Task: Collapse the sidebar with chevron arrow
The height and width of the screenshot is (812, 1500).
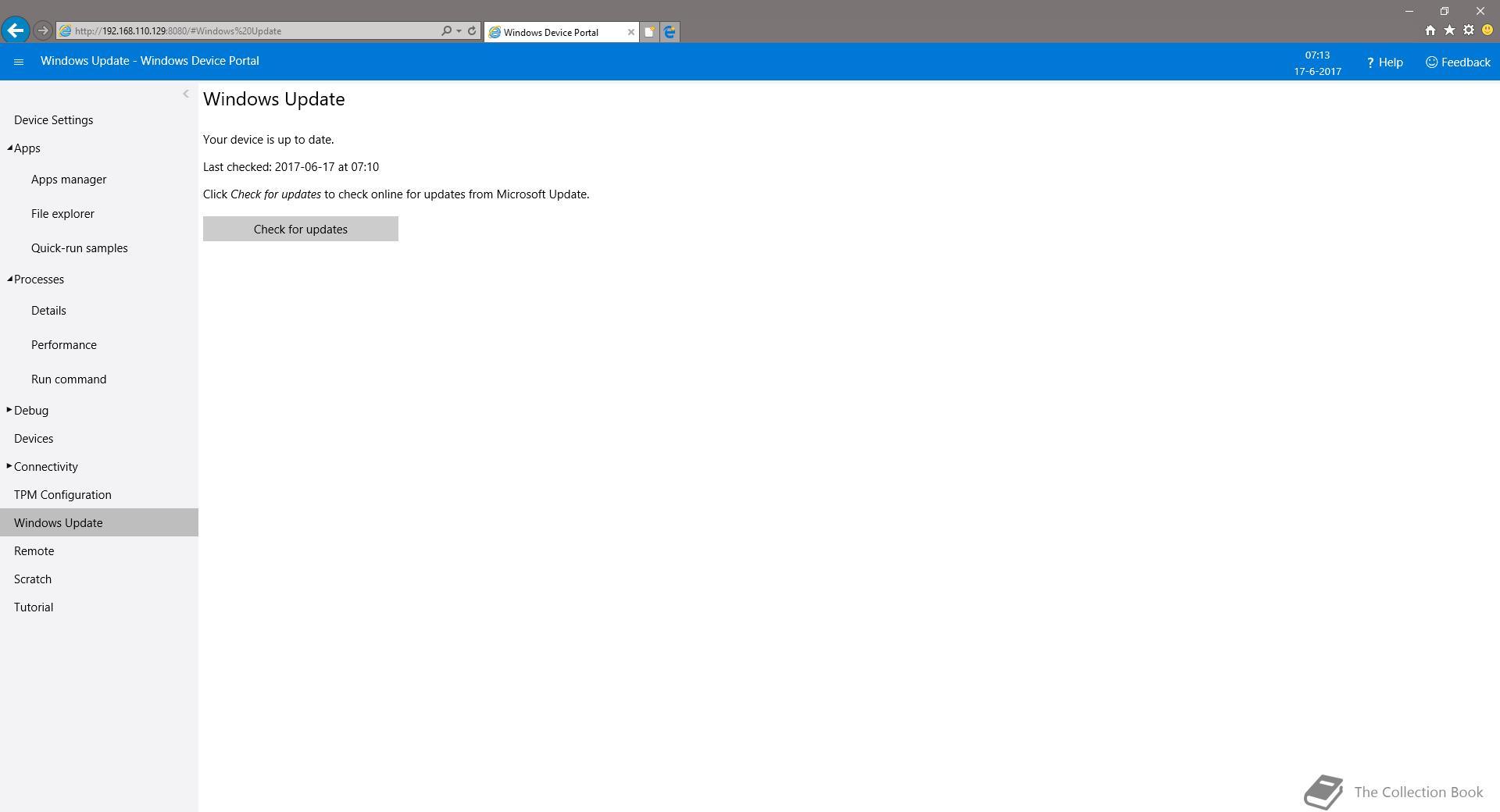Action: [186, 94]
